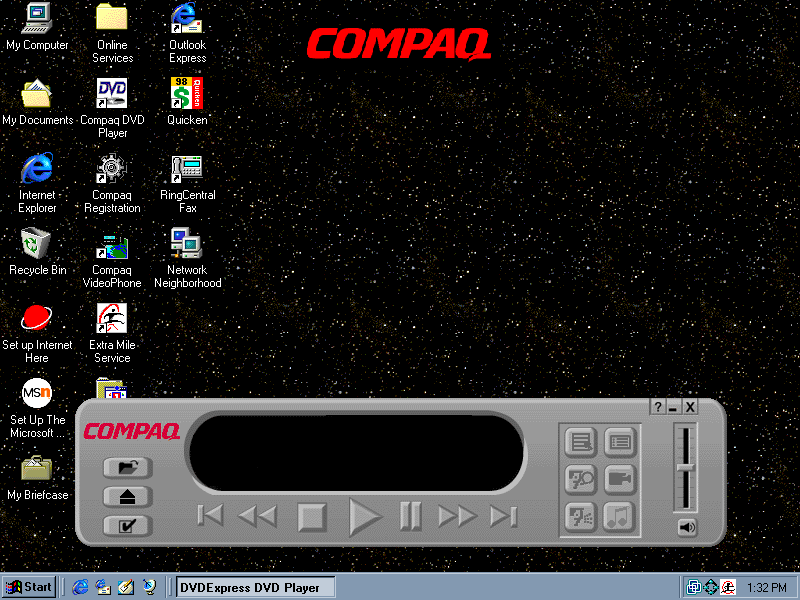The image size is (800, 600).
Task: Click the View Channels quick launch icon
Action: [x=149, y=587]
